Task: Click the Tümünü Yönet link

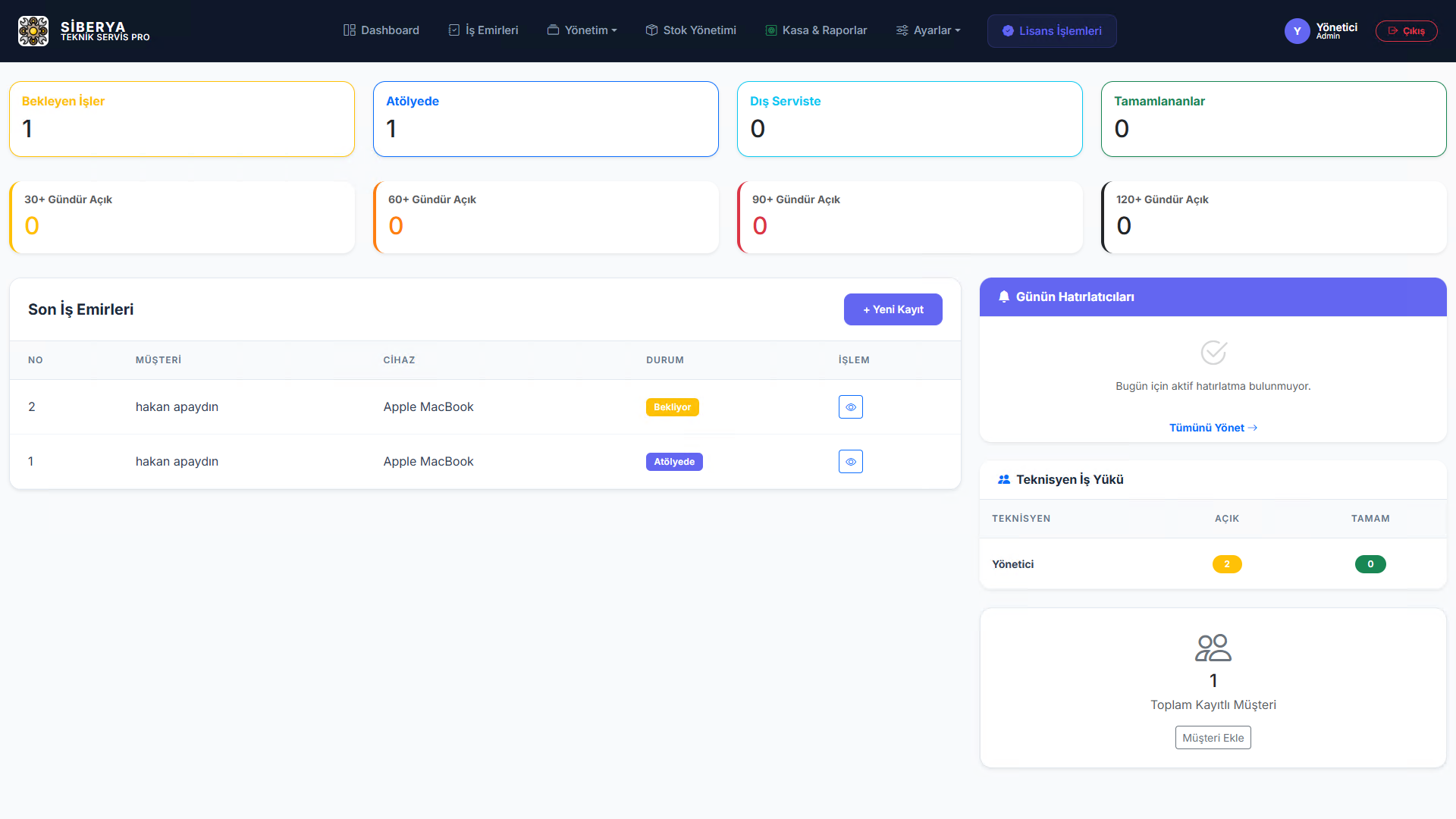Action: (1213, 428)
